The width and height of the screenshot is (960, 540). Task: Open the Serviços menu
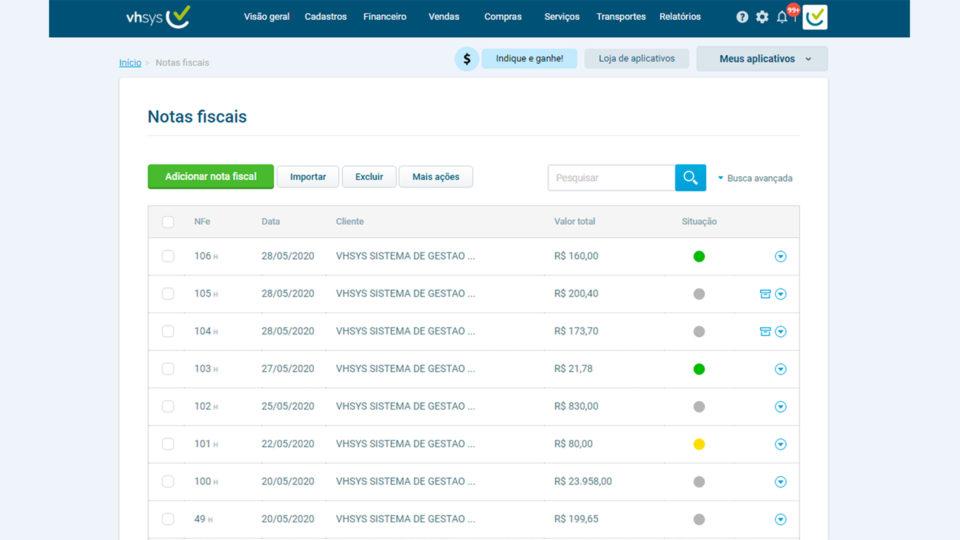[x=561, y=17]
